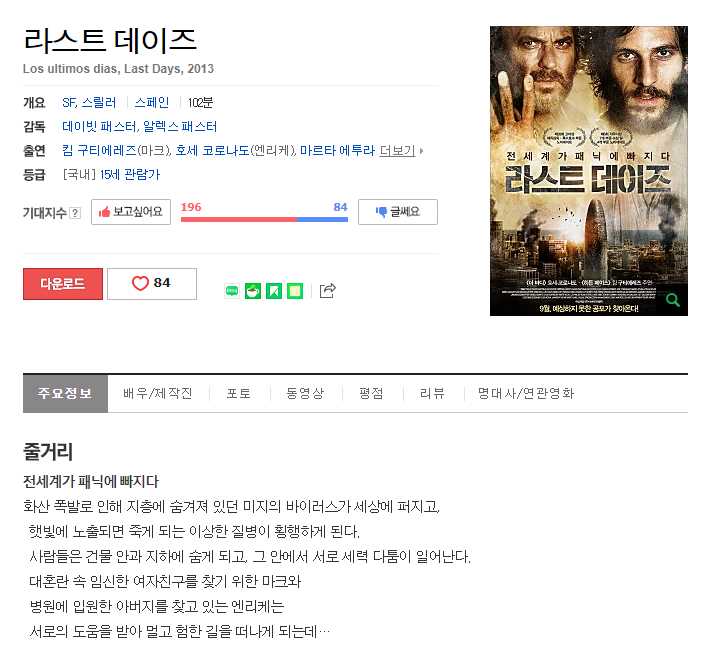This screenshot has width=712, height=663.
Task: Click the green bookmark share icon
Action: [274, 291]
